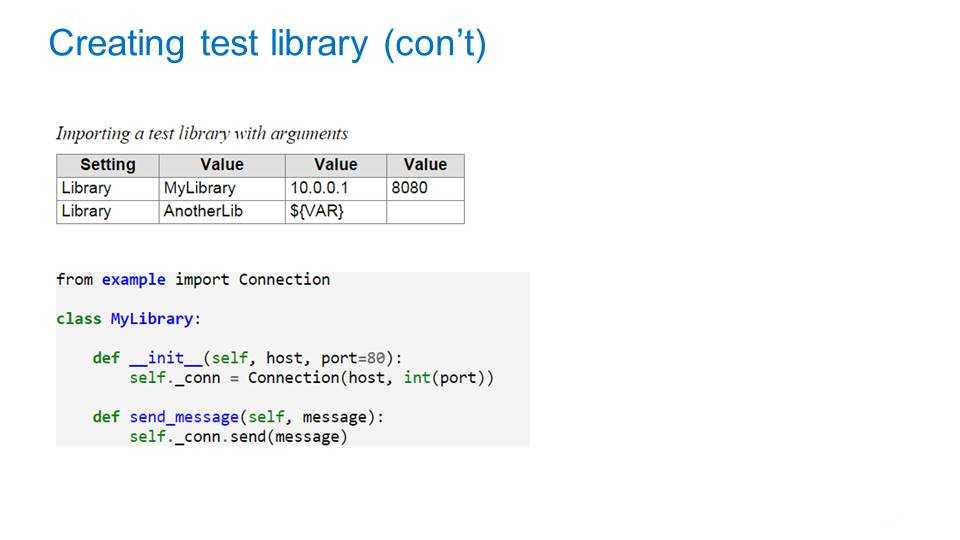Select the 'class MyLibrary:' code line

point(129,319)
